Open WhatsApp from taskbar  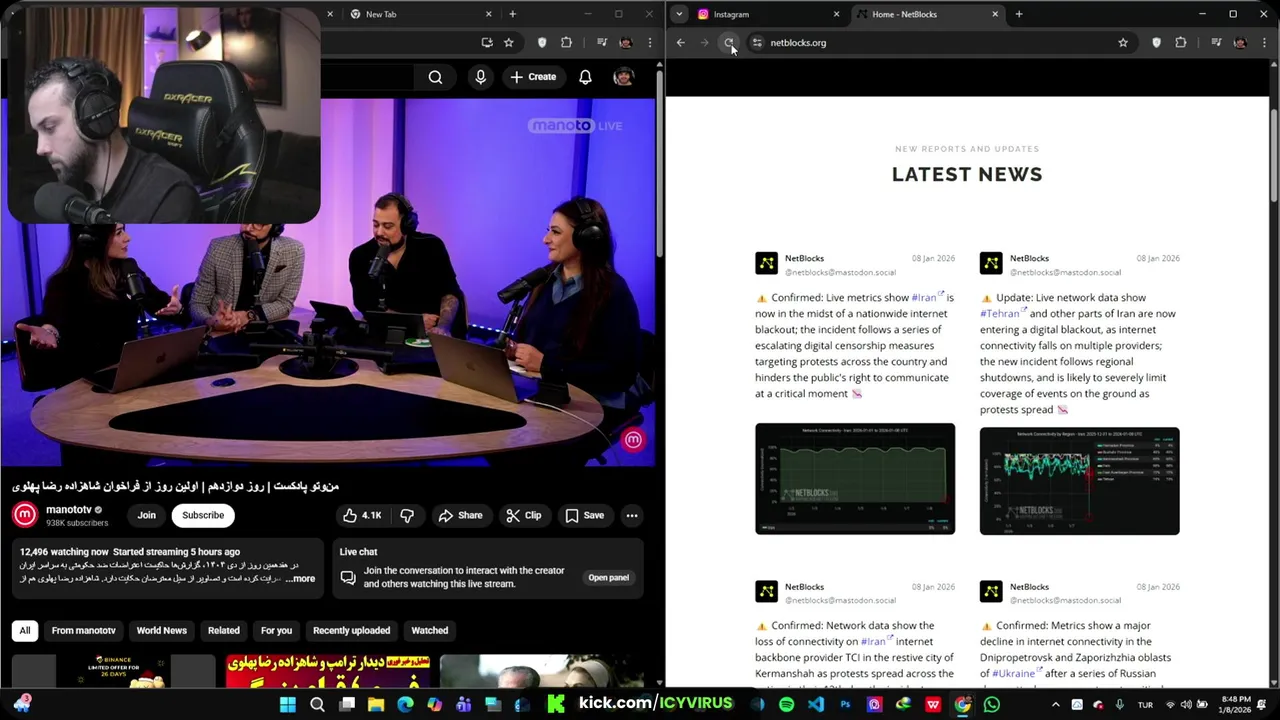pyautogui.click(x=991, y=705)
